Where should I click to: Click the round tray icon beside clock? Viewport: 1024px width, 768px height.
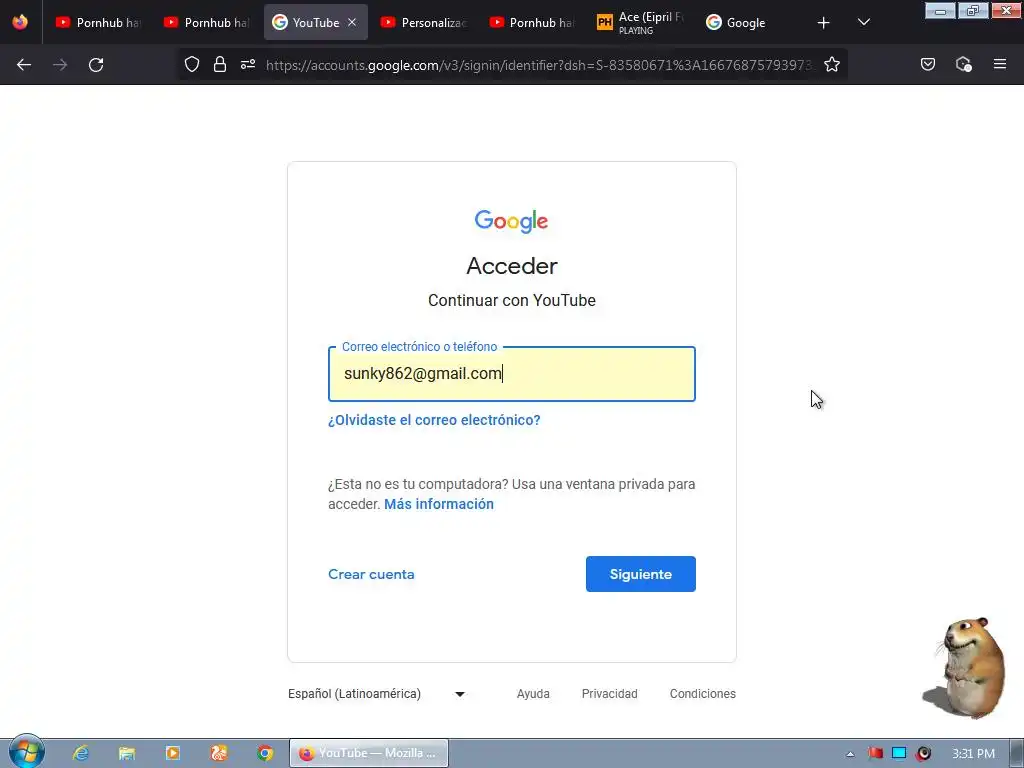click(x=923, y=753)
